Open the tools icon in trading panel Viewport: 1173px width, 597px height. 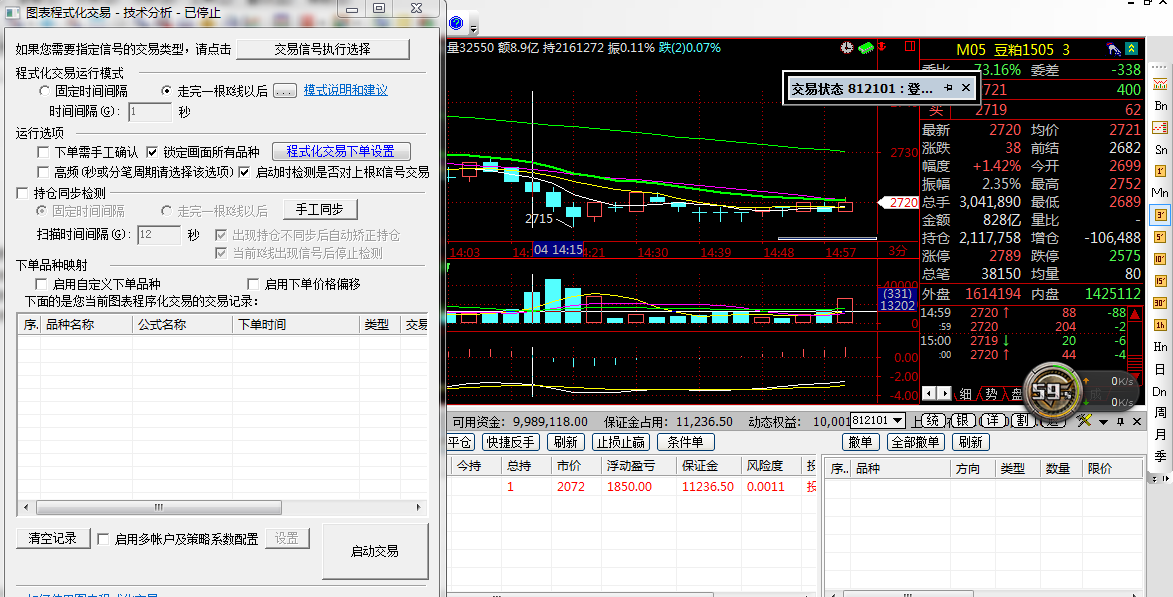[1083, 421]
